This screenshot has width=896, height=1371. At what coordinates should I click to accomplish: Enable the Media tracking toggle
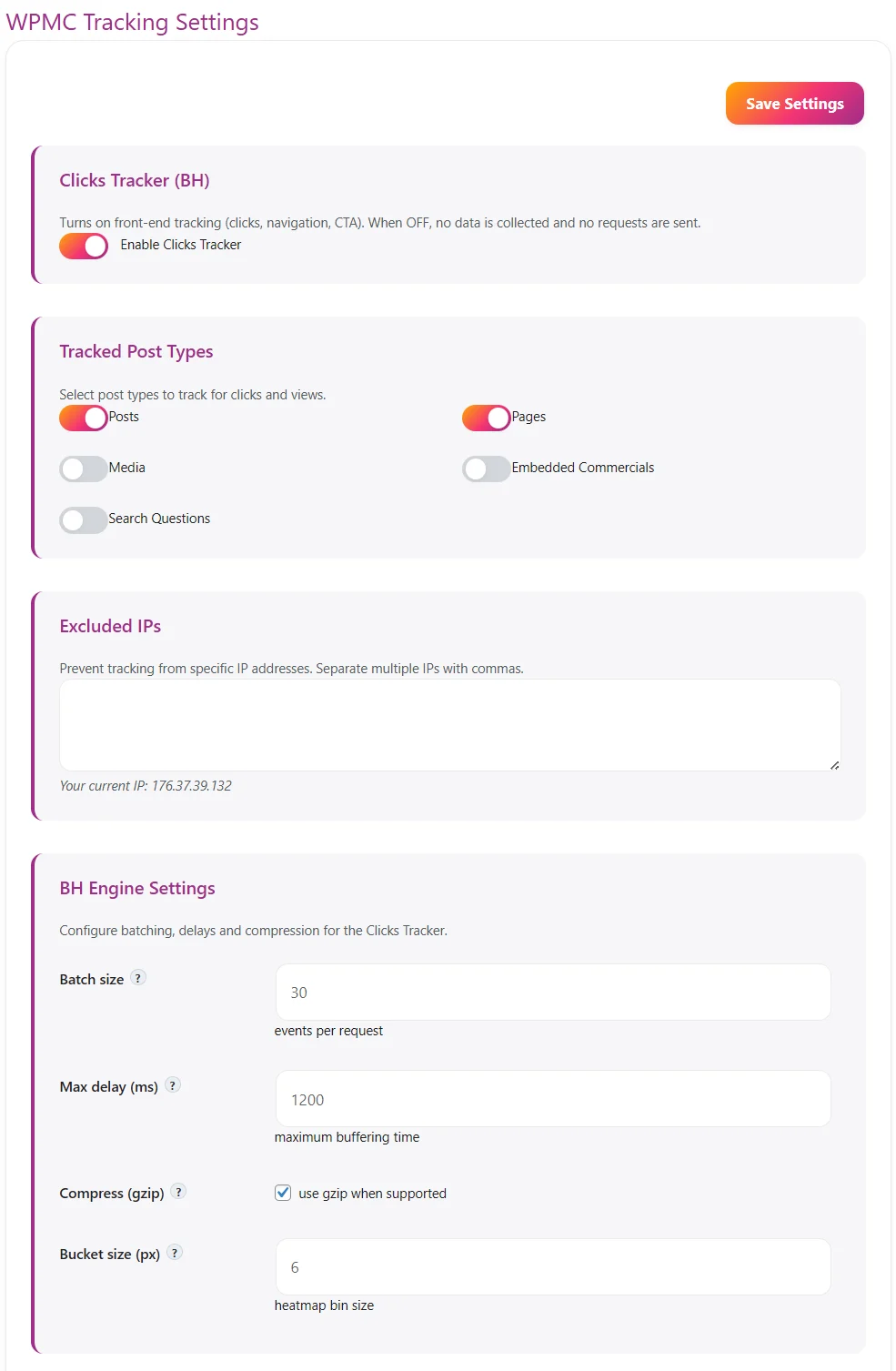[83, 468]
